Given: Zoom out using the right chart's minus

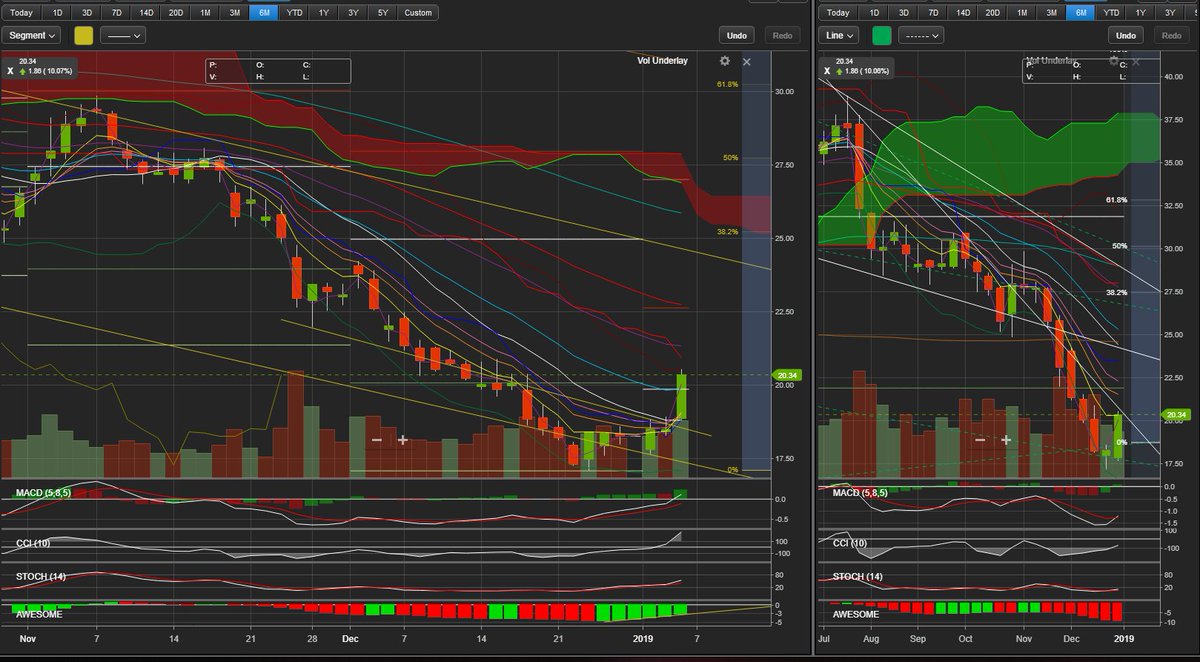Looking at the screenshot, I should pos(981,440).
